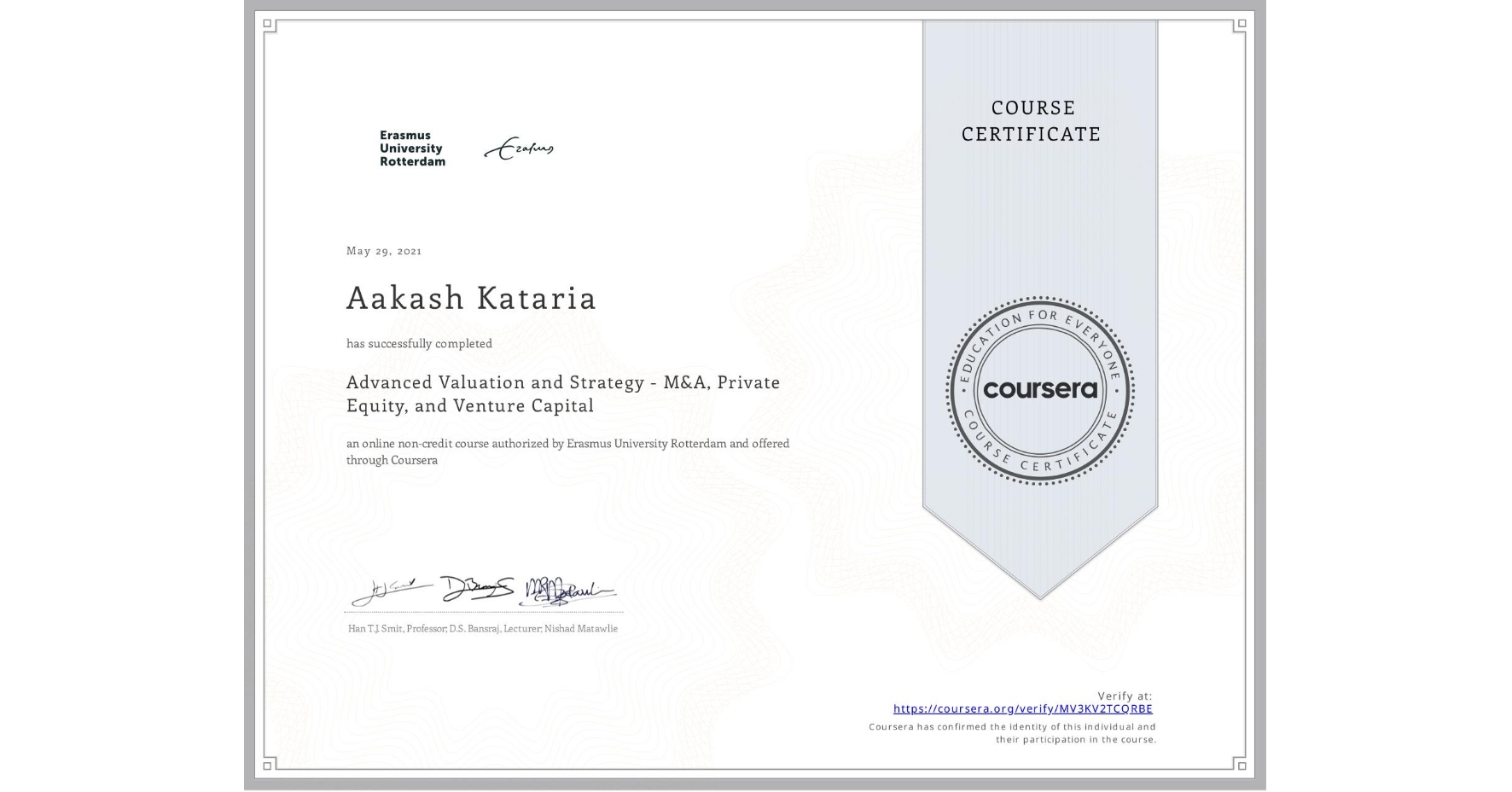
Task: Click the signatory names line starting with Han T.J. Smit
Action: point(483,628)
